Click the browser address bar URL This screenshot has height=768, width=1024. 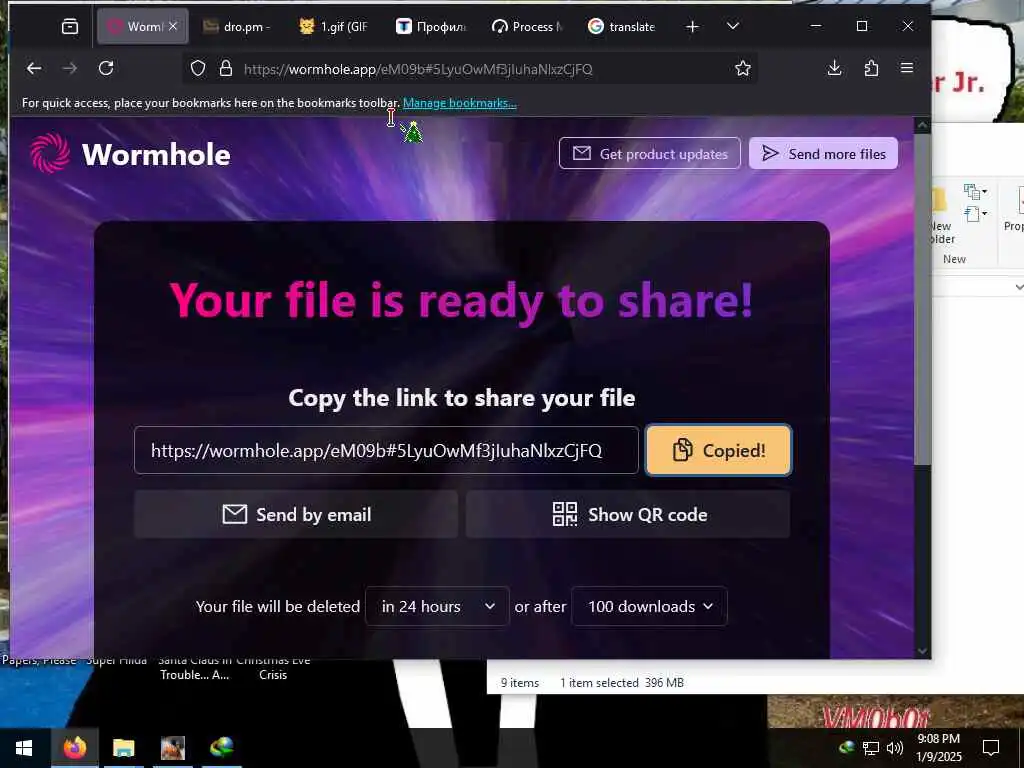coord(418,69)
